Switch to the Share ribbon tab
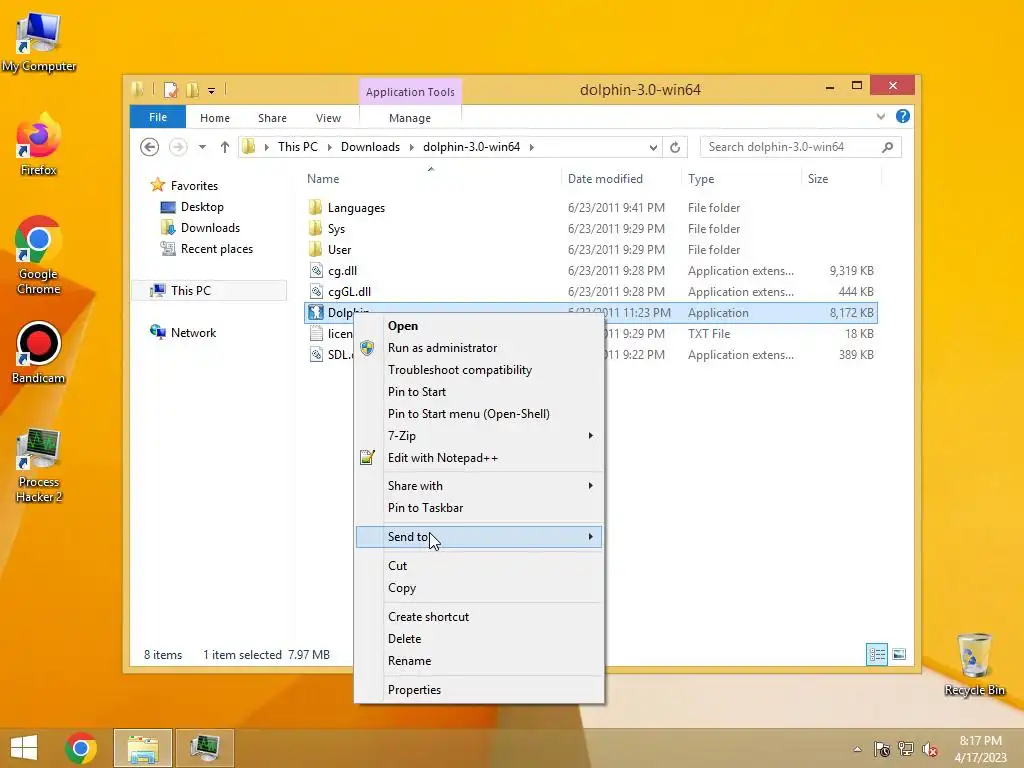Image resolution: width=1024 pixels, height=768 pixels. click(x=272, y=118)
